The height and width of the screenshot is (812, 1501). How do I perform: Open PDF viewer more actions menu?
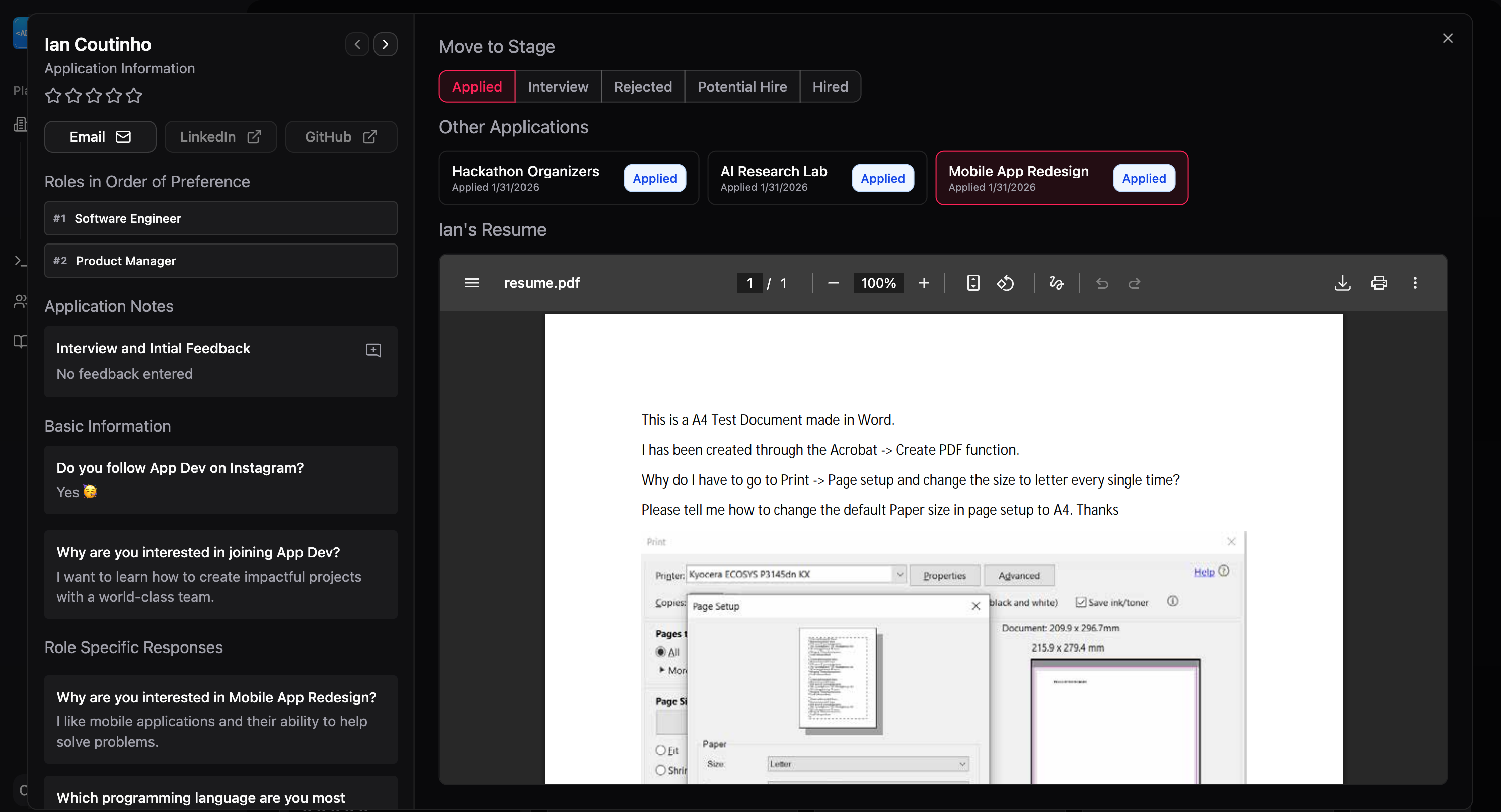pos(1415,283)
